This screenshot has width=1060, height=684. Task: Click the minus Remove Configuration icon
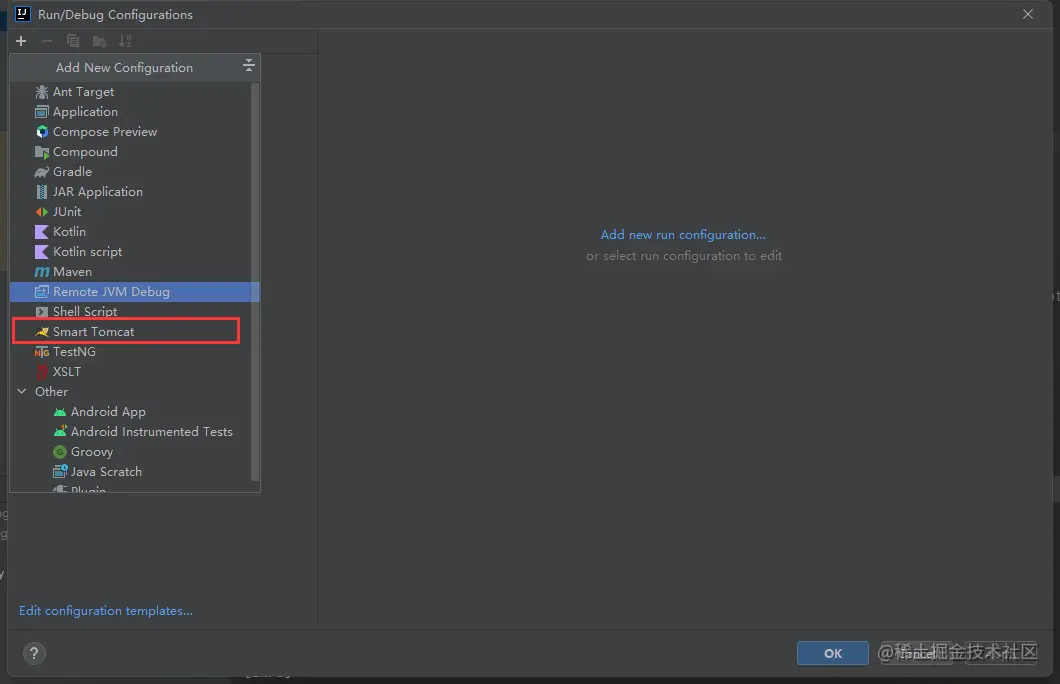pos(47,41)
